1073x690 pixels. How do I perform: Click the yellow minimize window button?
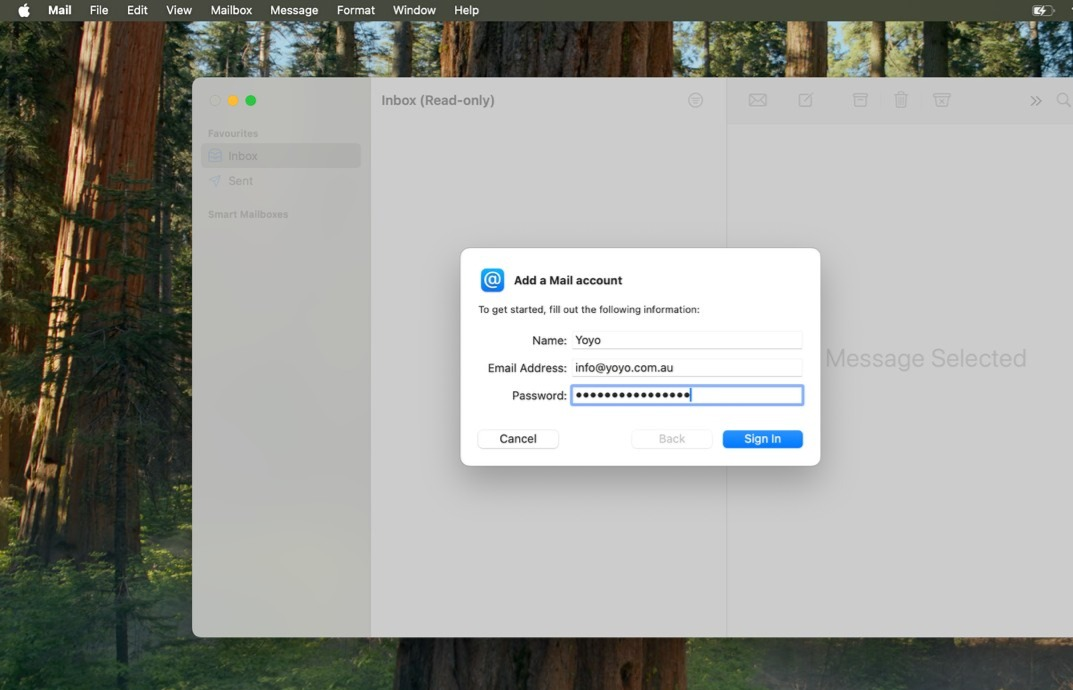233,101
